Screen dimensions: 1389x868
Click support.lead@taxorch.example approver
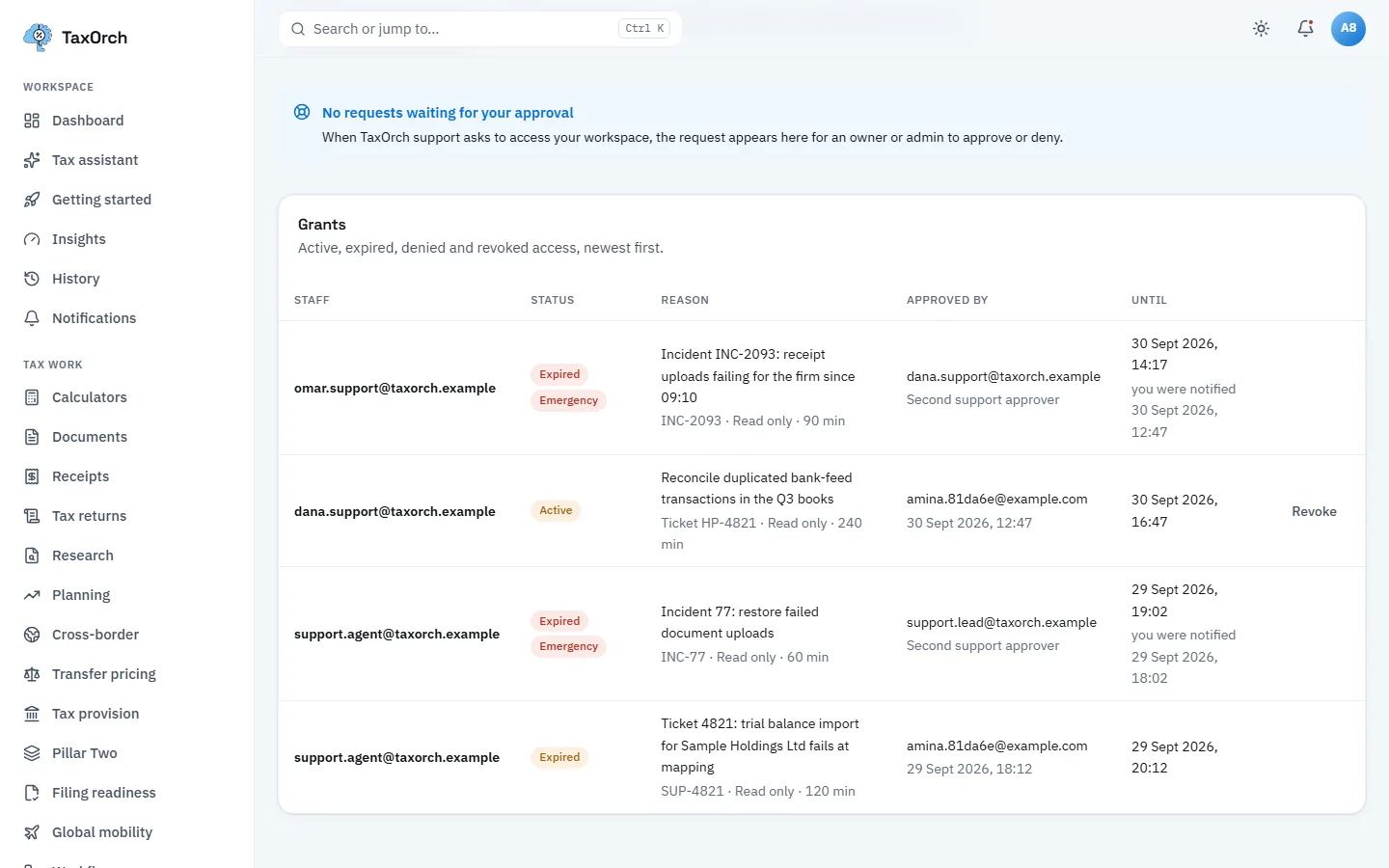pos(1001,622)
